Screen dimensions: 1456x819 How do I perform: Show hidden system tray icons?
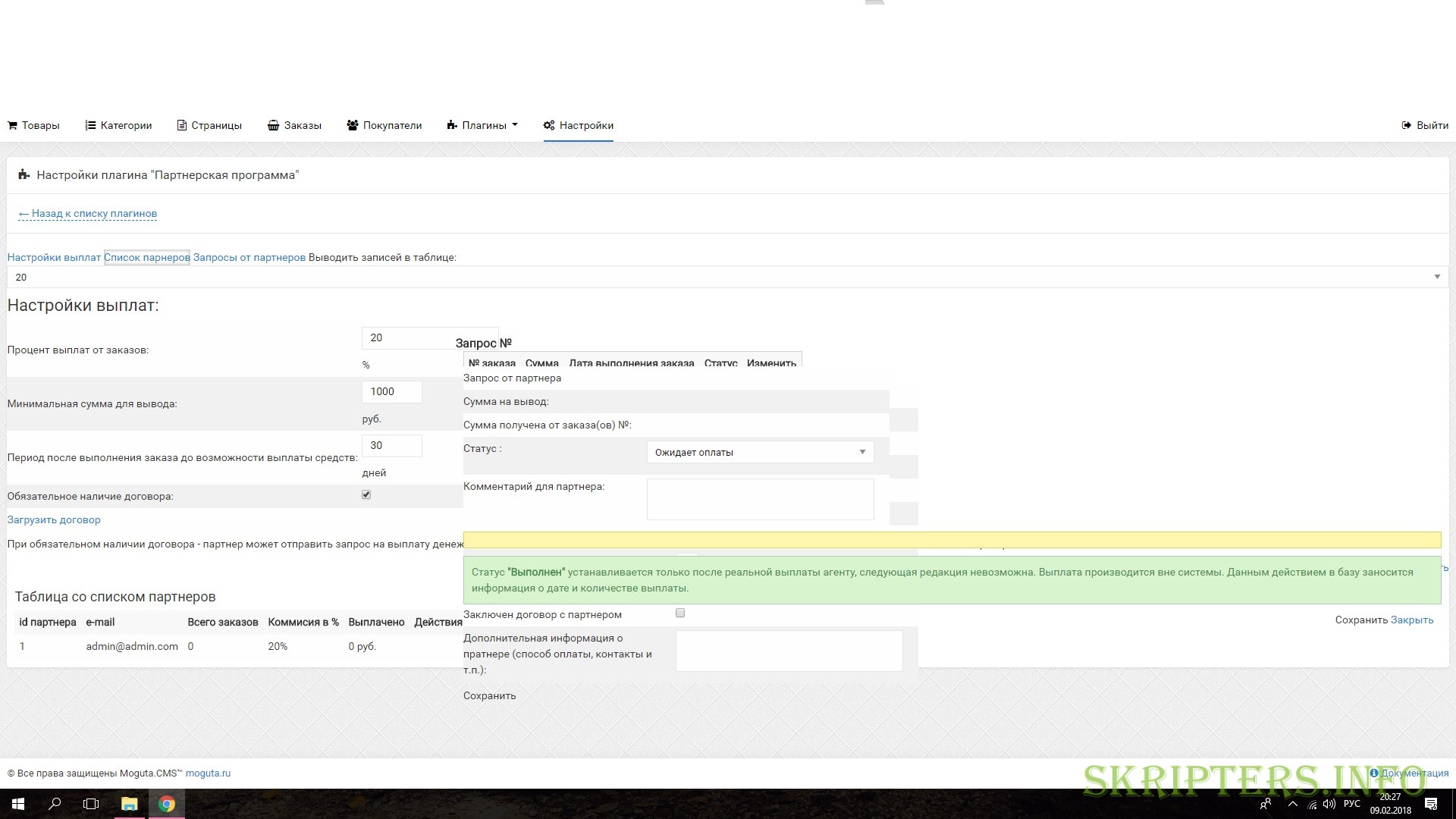pyautogui.click(x=1293, y=804)
